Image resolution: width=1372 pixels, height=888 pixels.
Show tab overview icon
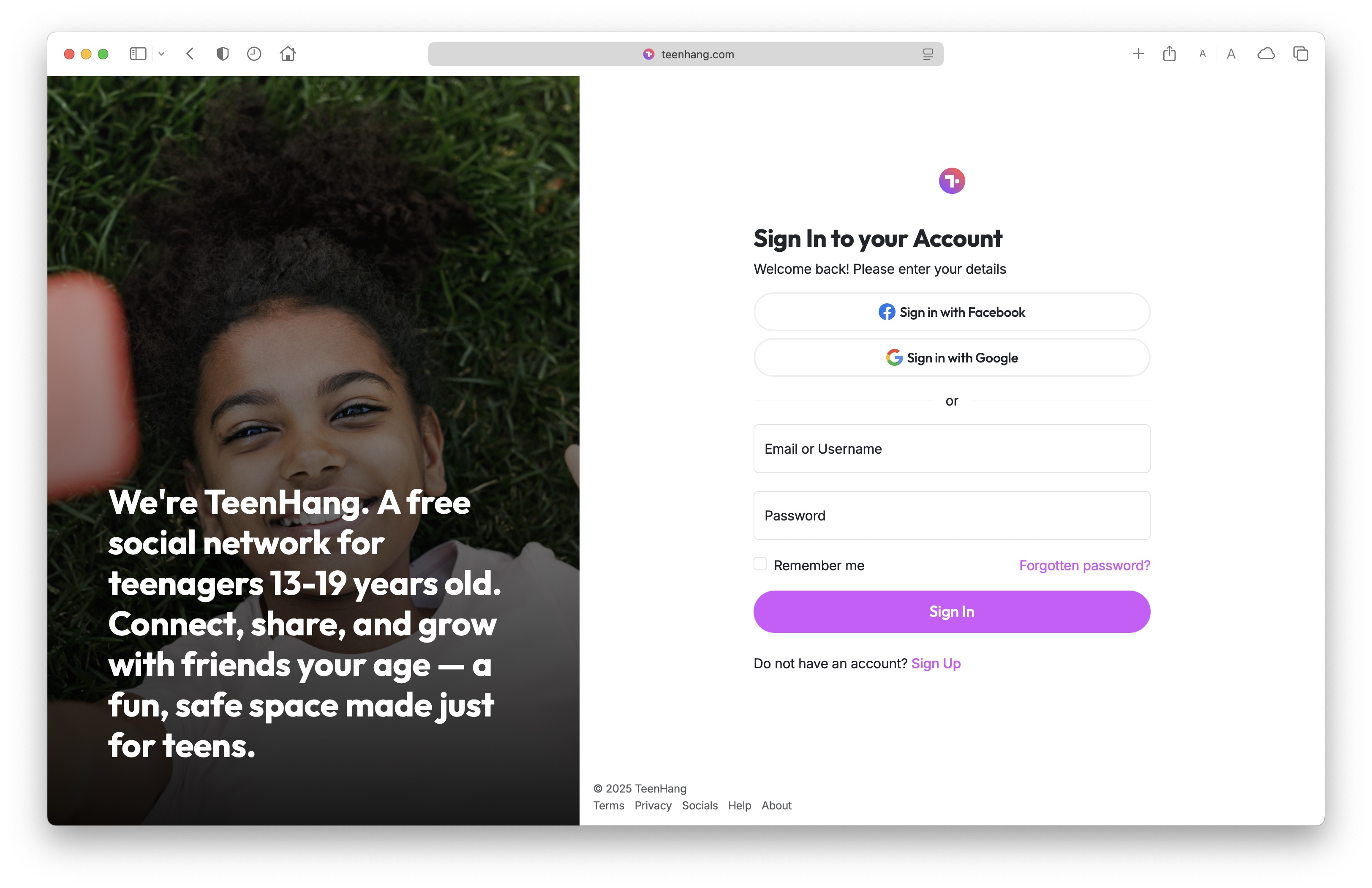coord(1301,54)
